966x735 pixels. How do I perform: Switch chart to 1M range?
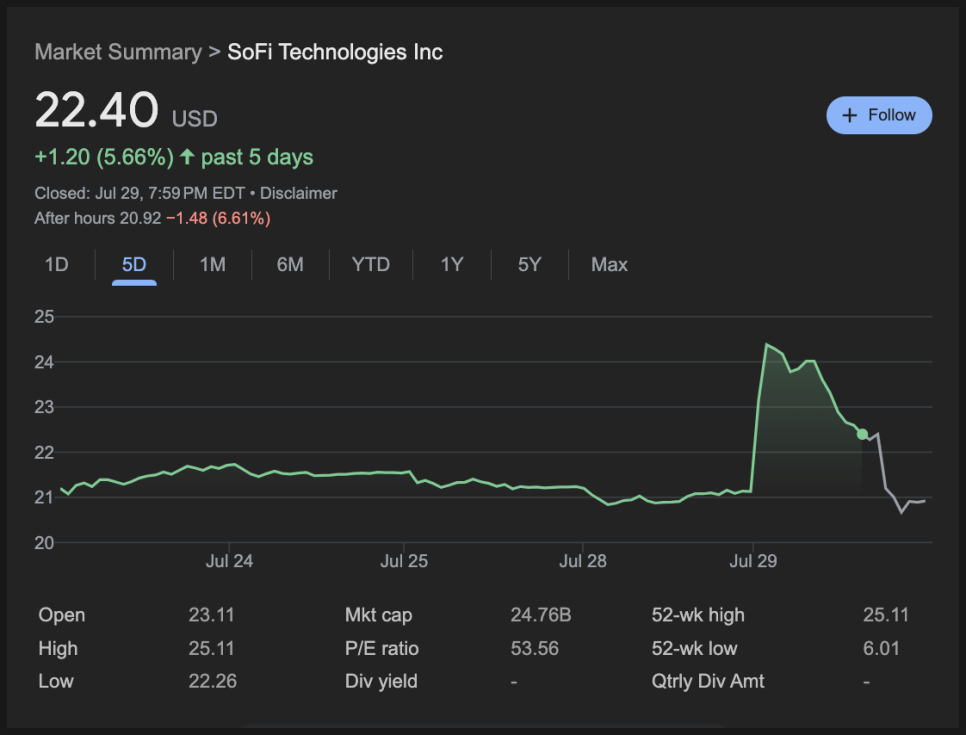point(213,264)
